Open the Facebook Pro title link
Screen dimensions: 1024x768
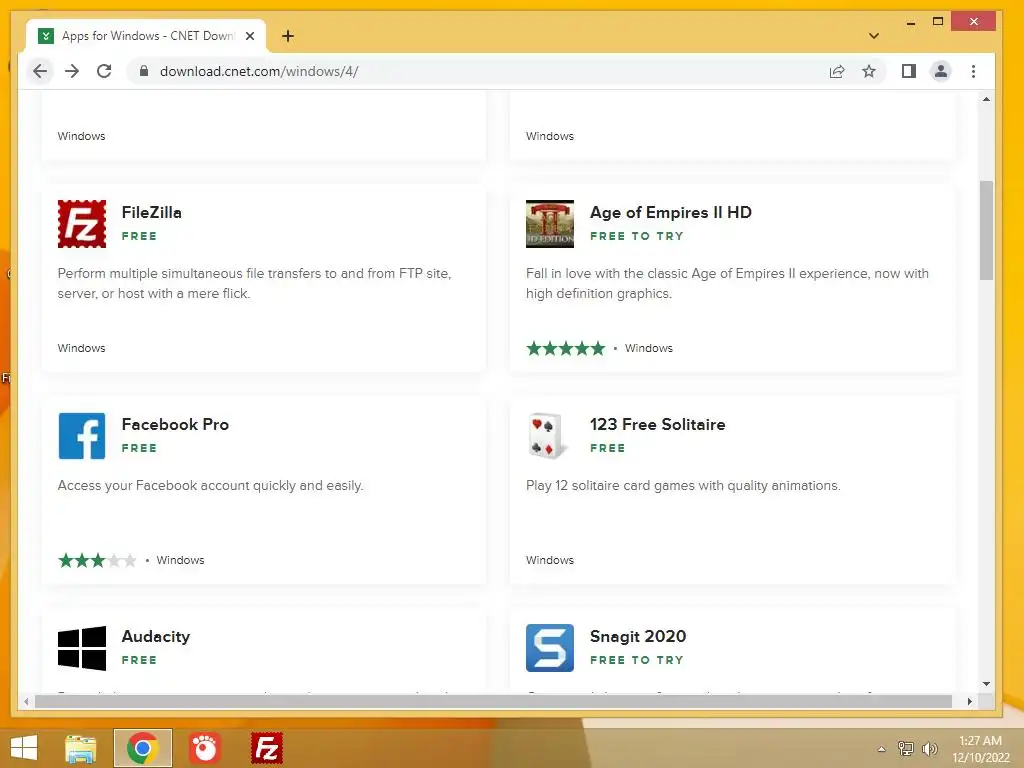click(175, 424)
